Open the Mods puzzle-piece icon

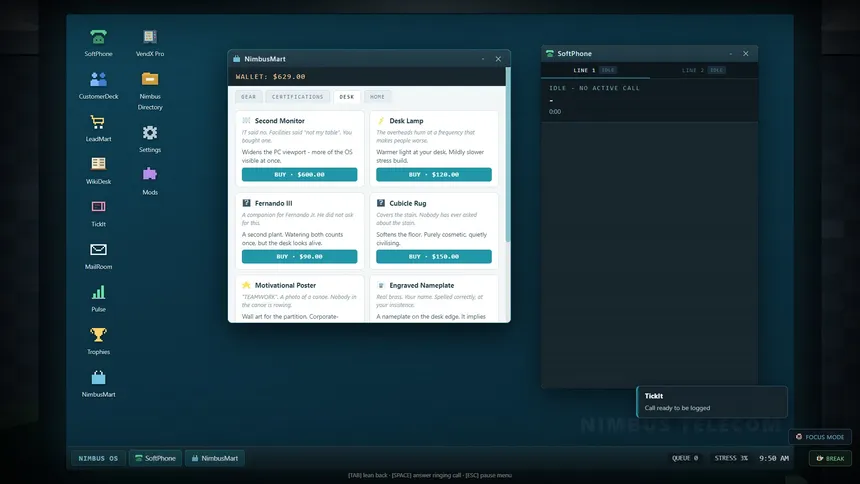pyautogui.click(x=150, y=181)
